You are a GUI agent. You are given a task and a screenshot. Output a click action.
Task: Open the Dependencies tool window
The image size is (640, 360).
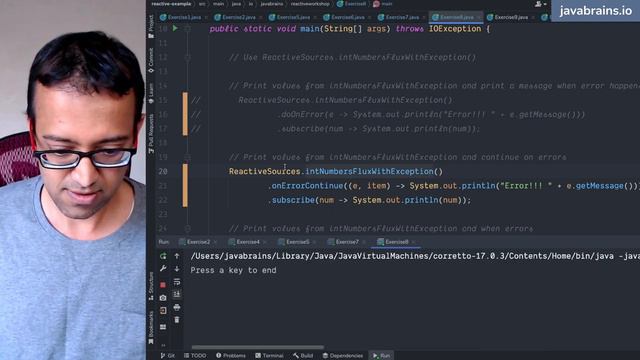coord(343,356)
